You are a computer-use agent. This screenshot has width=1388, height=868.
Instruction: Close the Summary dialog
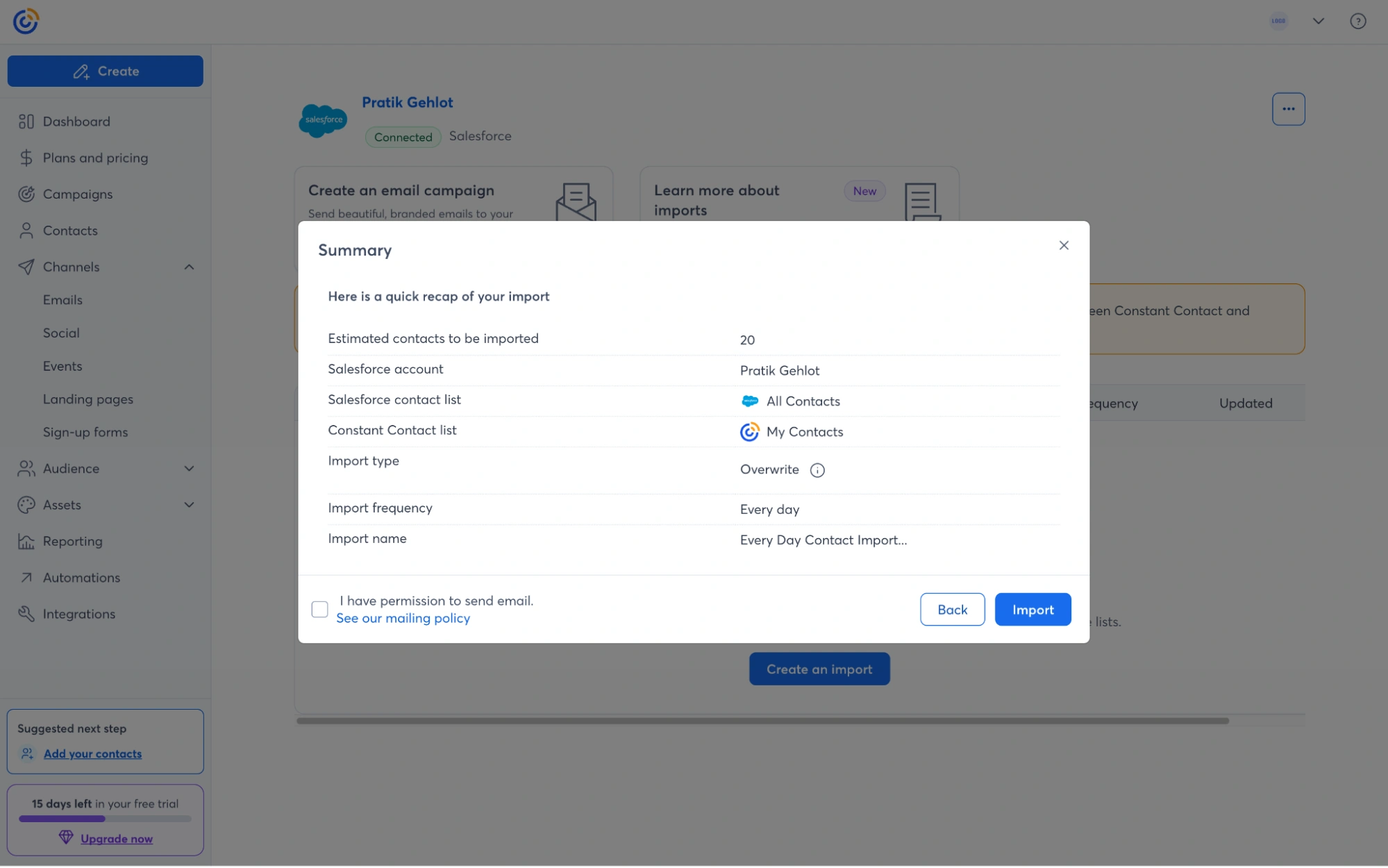point(1063,245)
